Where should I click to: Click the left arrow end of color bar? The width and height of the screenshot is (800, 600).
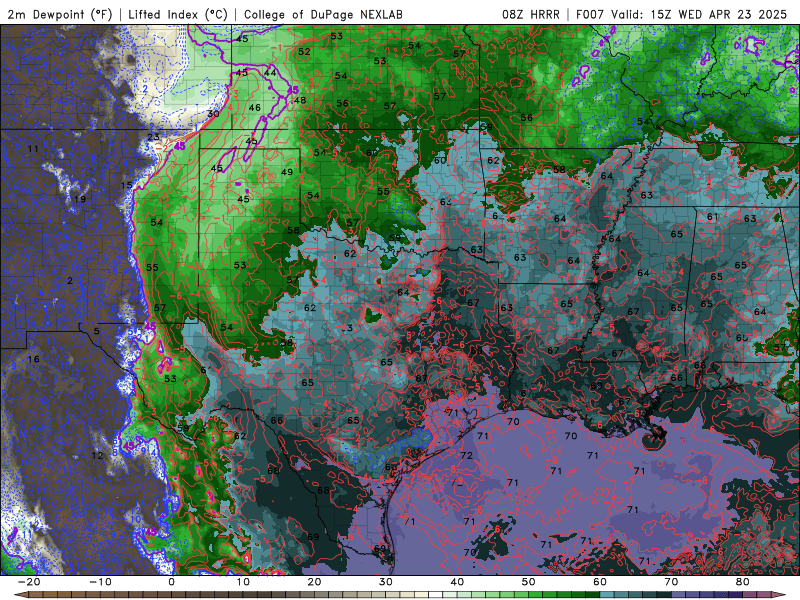20,595
